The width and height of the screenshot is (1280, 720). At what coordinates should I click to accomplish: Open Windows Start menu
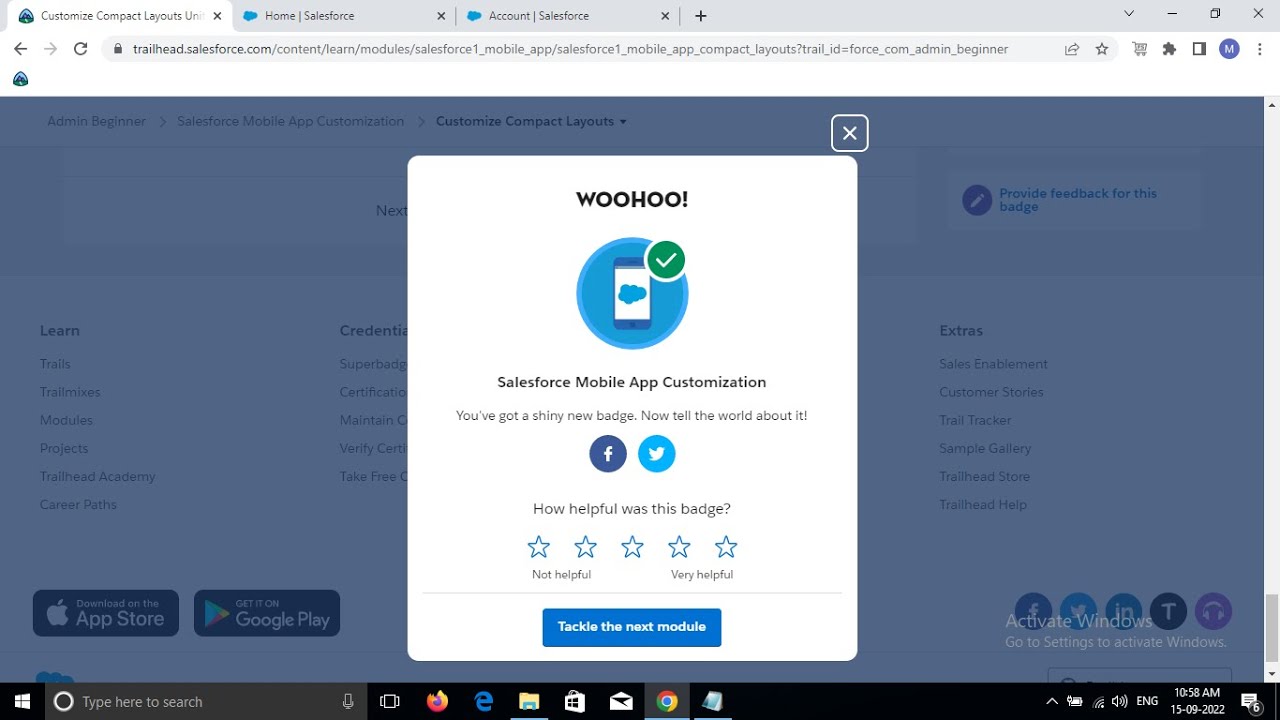click(22, 702)
